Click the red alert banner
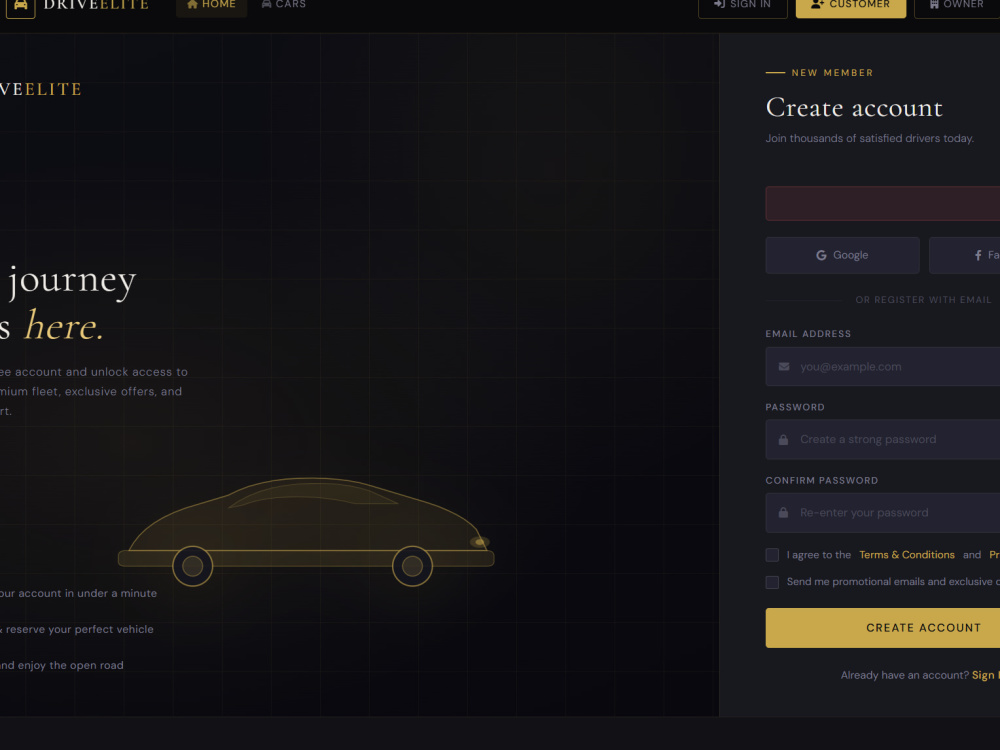This screenshot has width=1000, height=750. pos(883,203)
